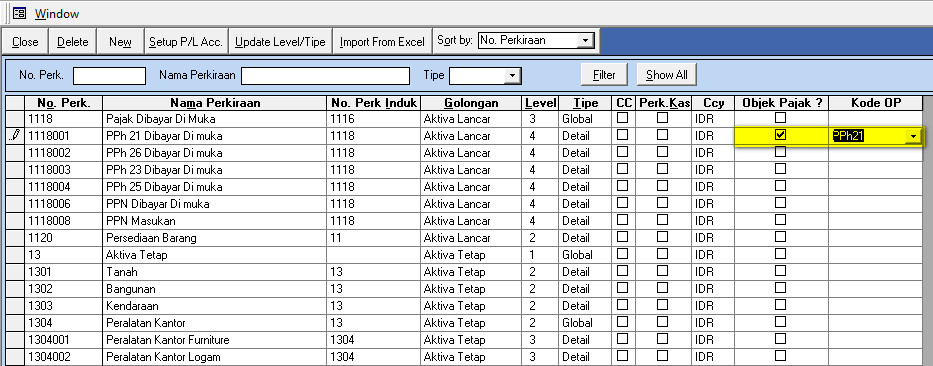Screen dimensions: 933x366
Task: Tick Perk.Kas checkbox for row 1301
Action: [662, 271]
